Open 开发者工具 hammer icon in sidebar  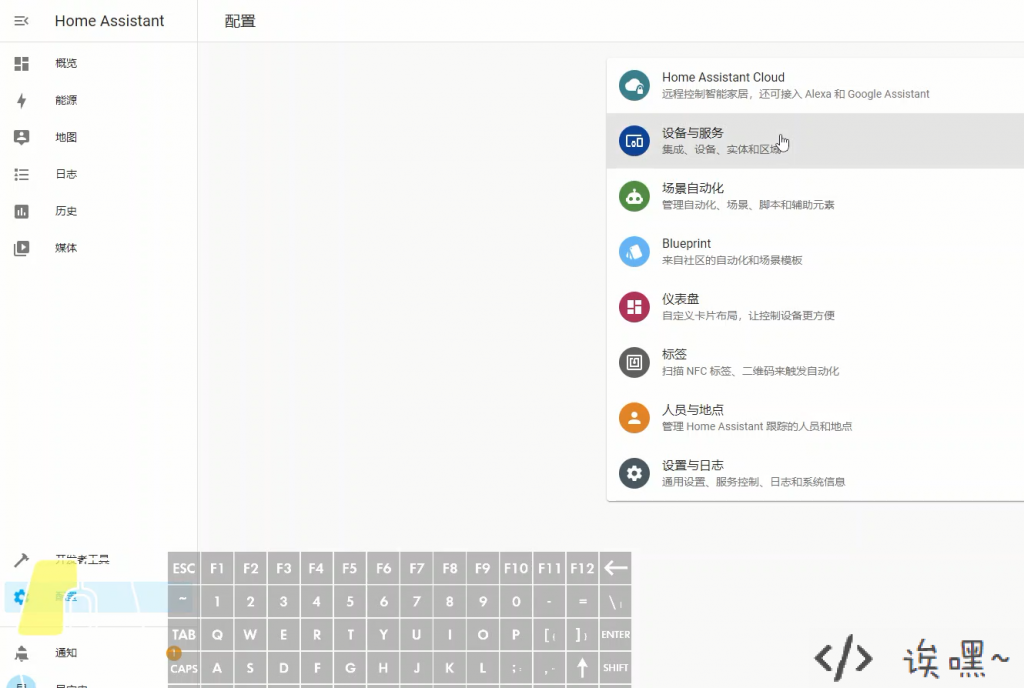pos(22,559)
